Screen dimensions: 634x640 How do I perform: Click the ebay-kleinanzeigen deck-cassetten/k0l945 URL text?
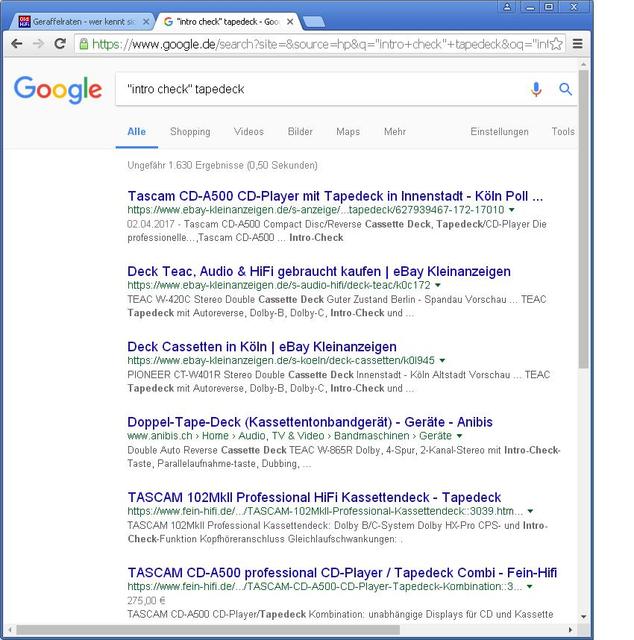[281, 360]
